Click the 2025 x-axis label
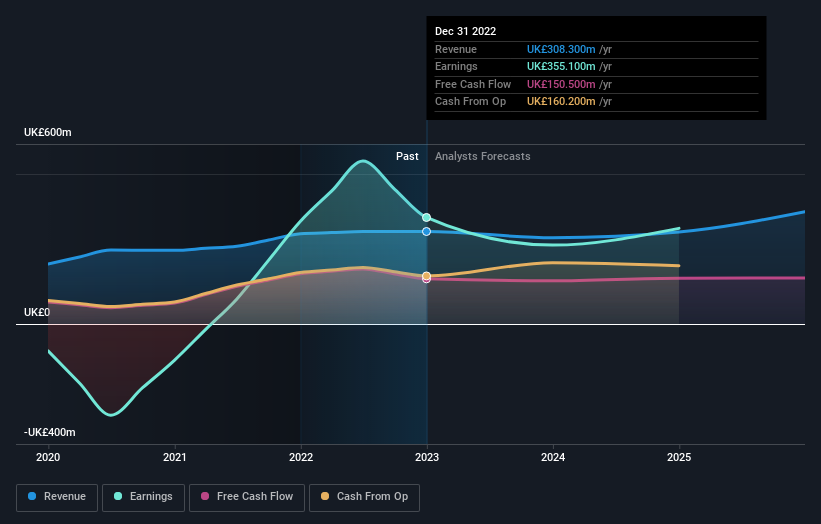821x524 pixels. point(679,458)
